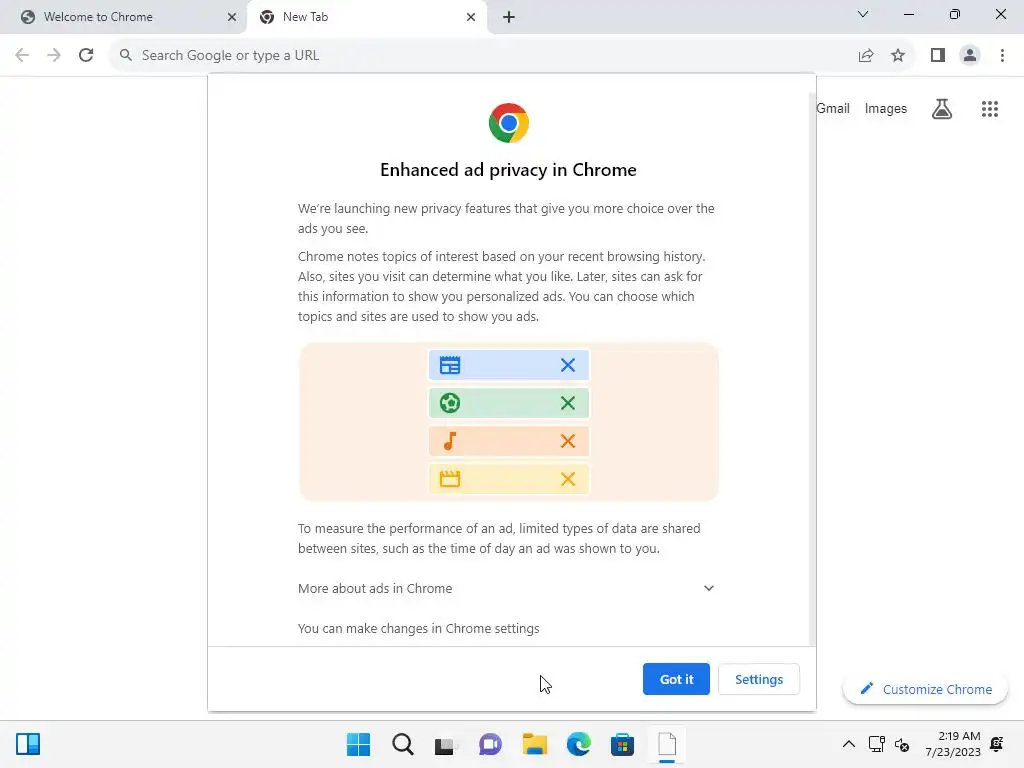Click the yellow movie topic X

click(568, 479)
